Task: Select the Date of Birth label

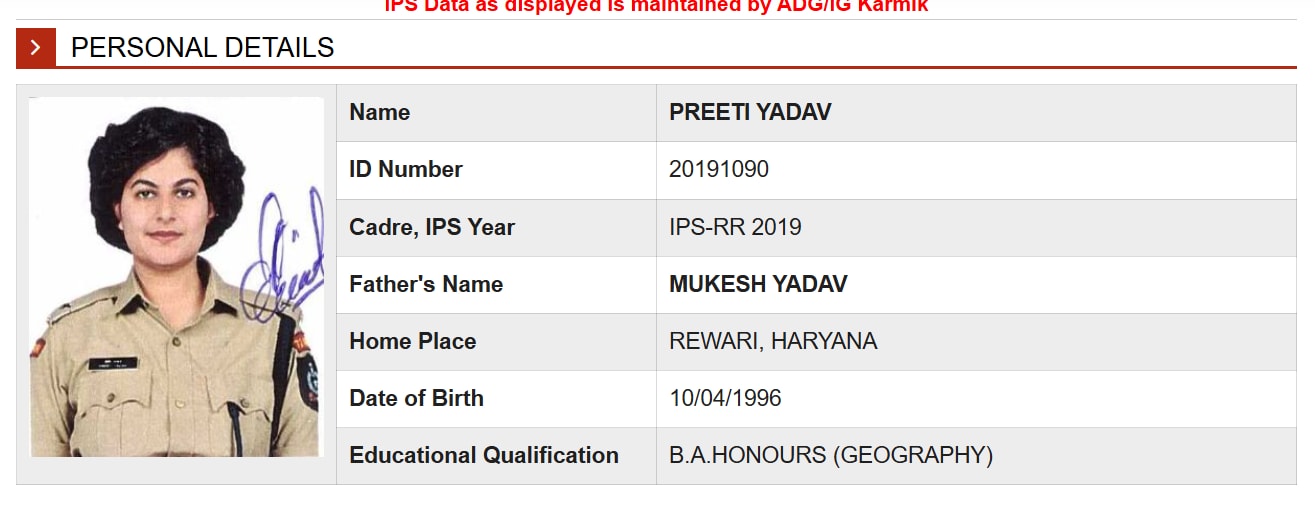Action: point(416,398)
